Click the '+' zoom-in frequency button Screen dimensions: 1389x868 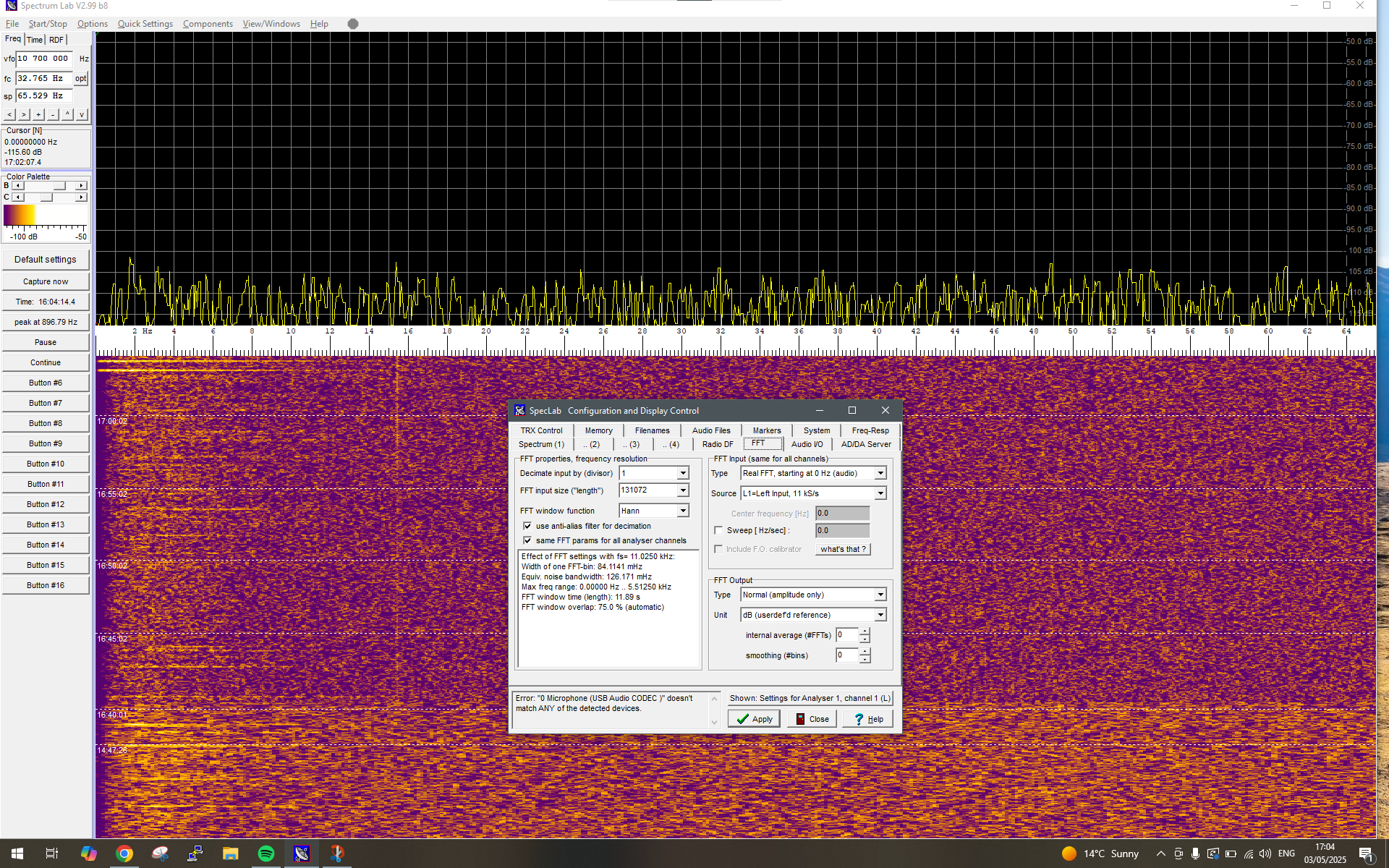[38, 114]
